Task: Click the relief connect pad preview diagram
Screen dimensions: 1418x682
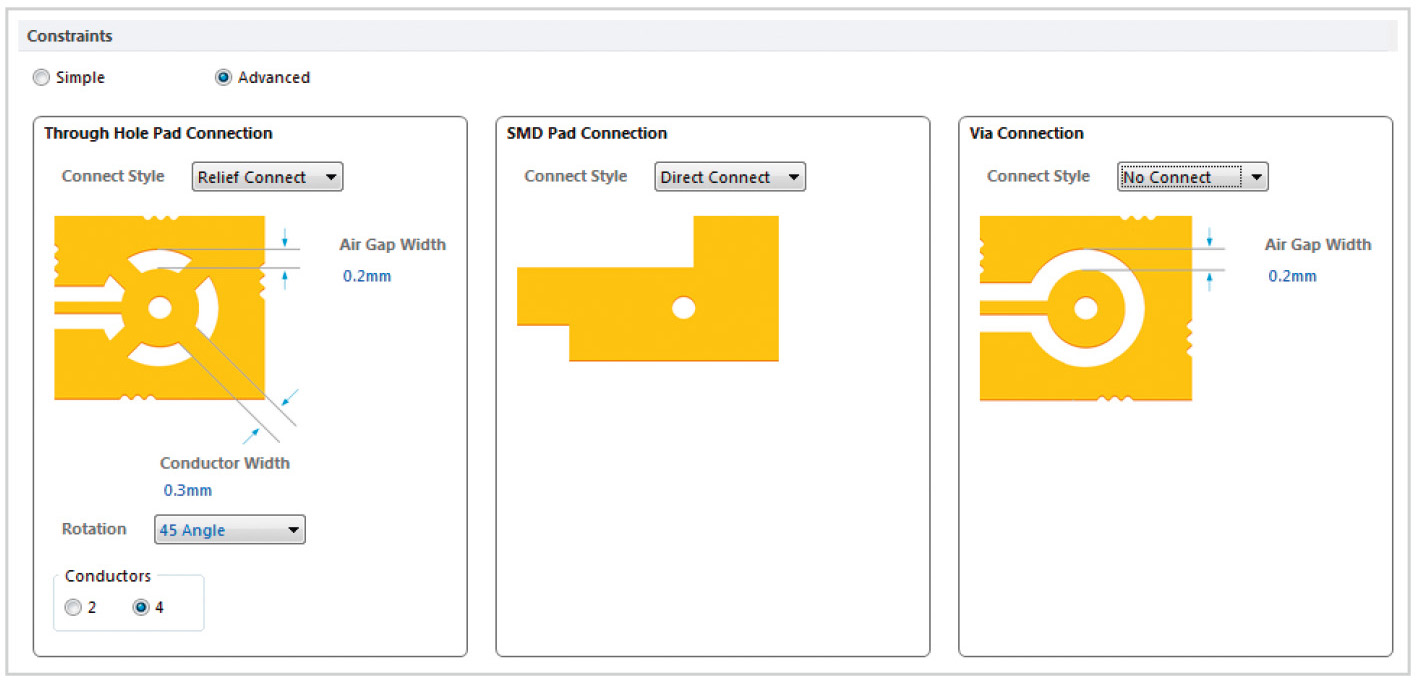Action: [160, 308]
